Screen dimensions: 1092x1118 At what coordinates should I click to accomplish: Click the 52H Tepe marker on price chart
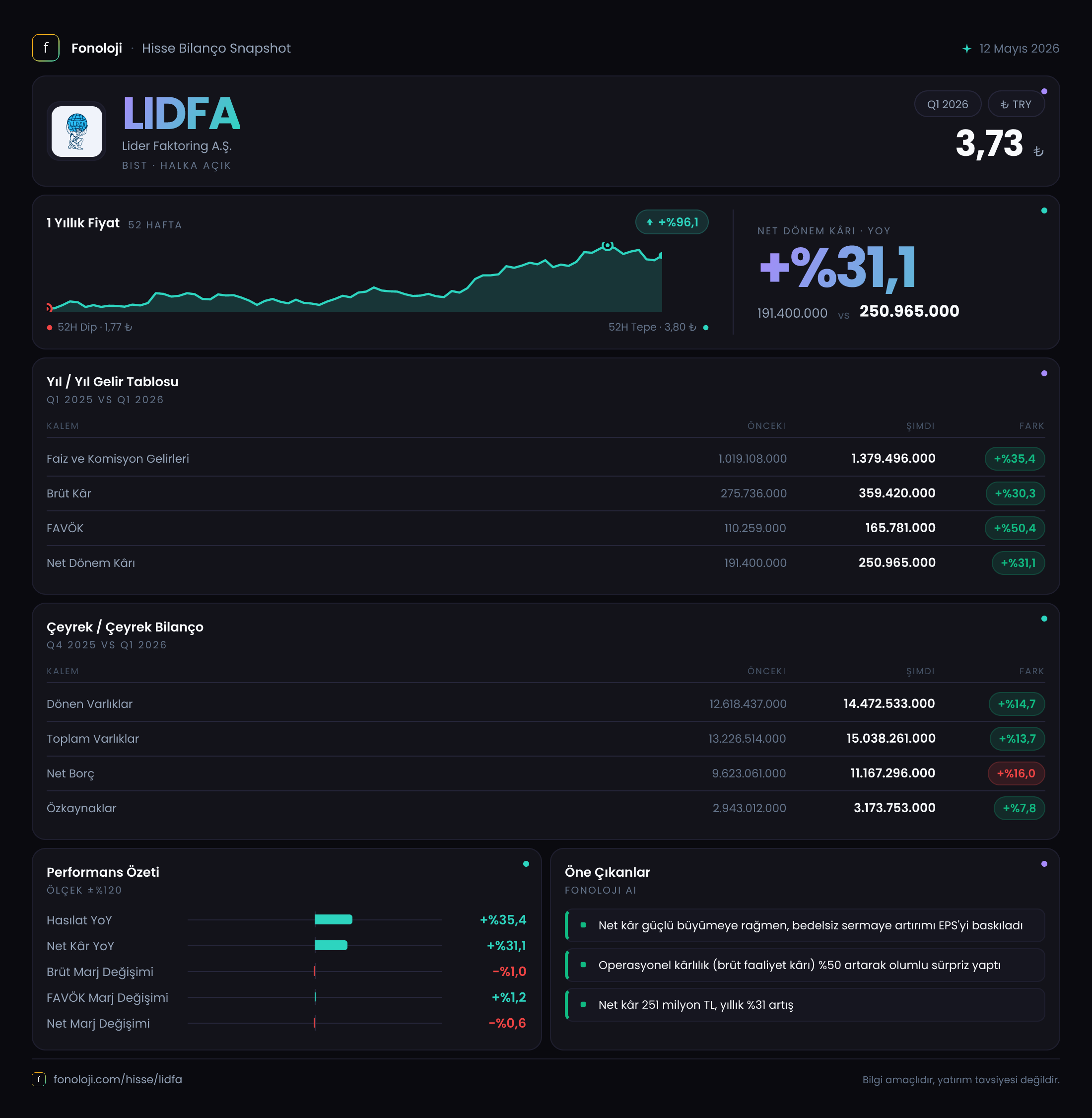coord(608,246)
